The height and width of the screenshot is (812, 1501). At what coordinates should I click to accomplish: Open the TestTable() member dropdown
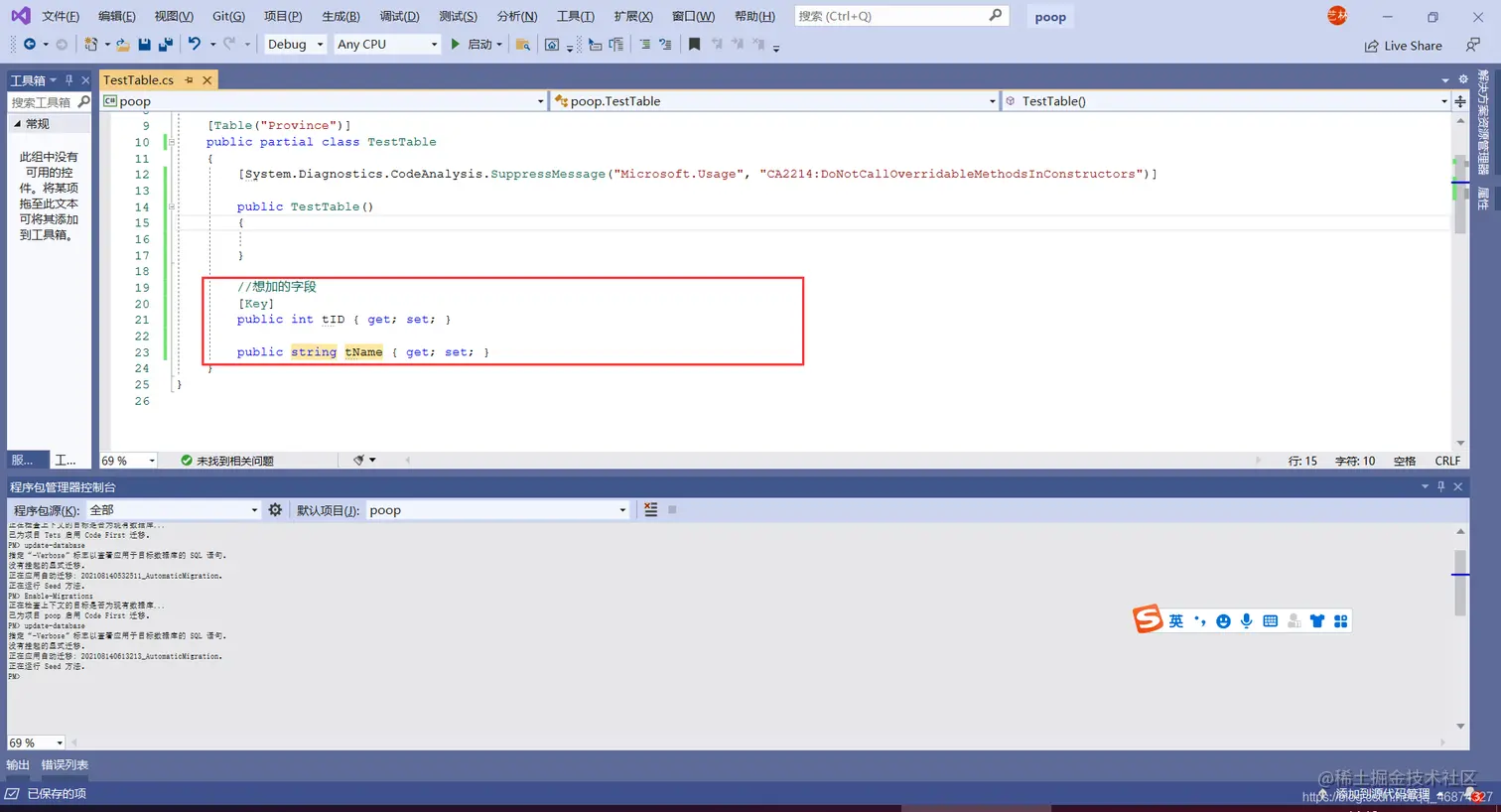[1225, 101]
